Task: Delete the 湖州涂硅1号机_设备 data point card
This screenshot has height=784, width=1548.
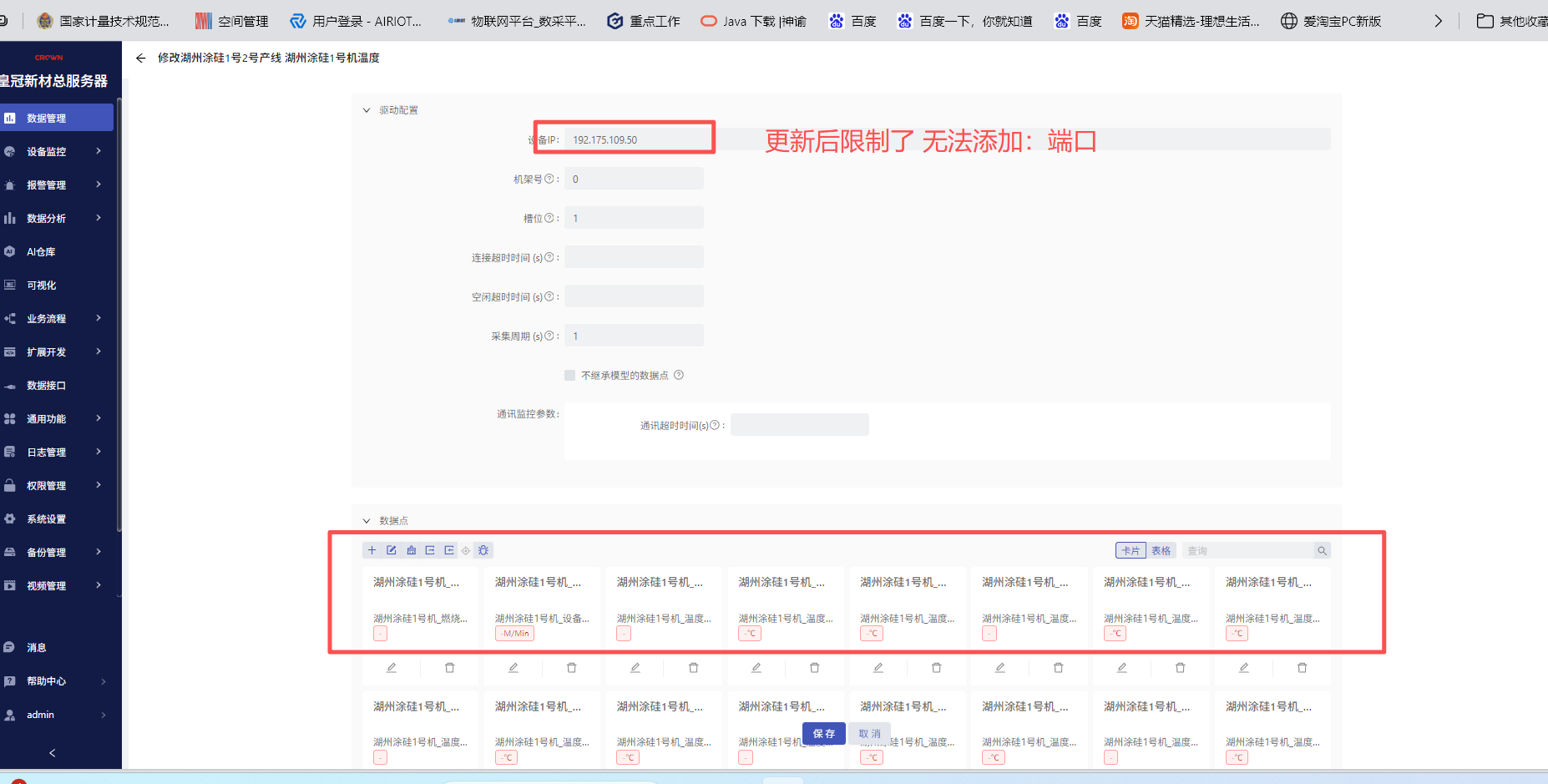Action: coord(572,667)
